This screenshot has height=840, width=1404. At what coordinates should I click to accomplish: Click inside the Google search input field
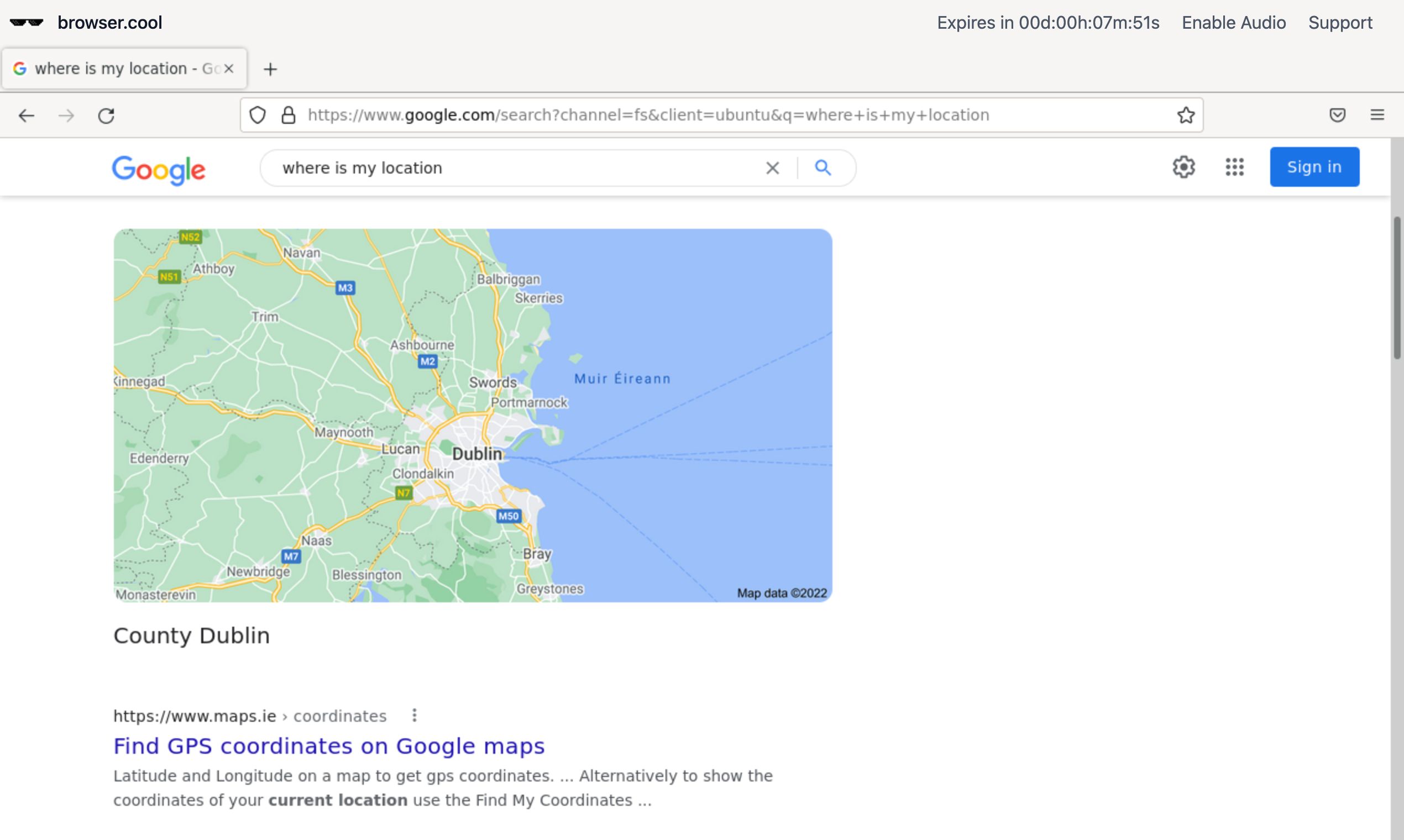(510, 167)
